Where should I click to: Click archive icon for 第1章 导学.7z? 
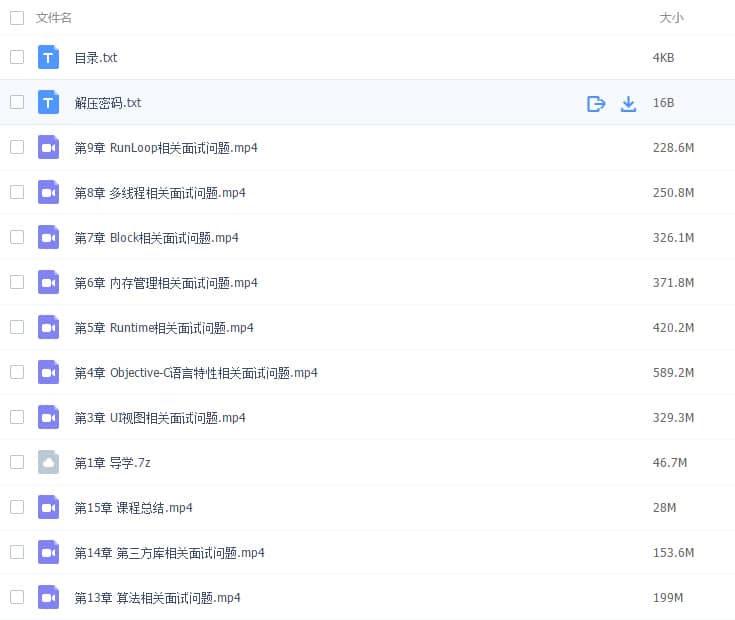(48, 462)
